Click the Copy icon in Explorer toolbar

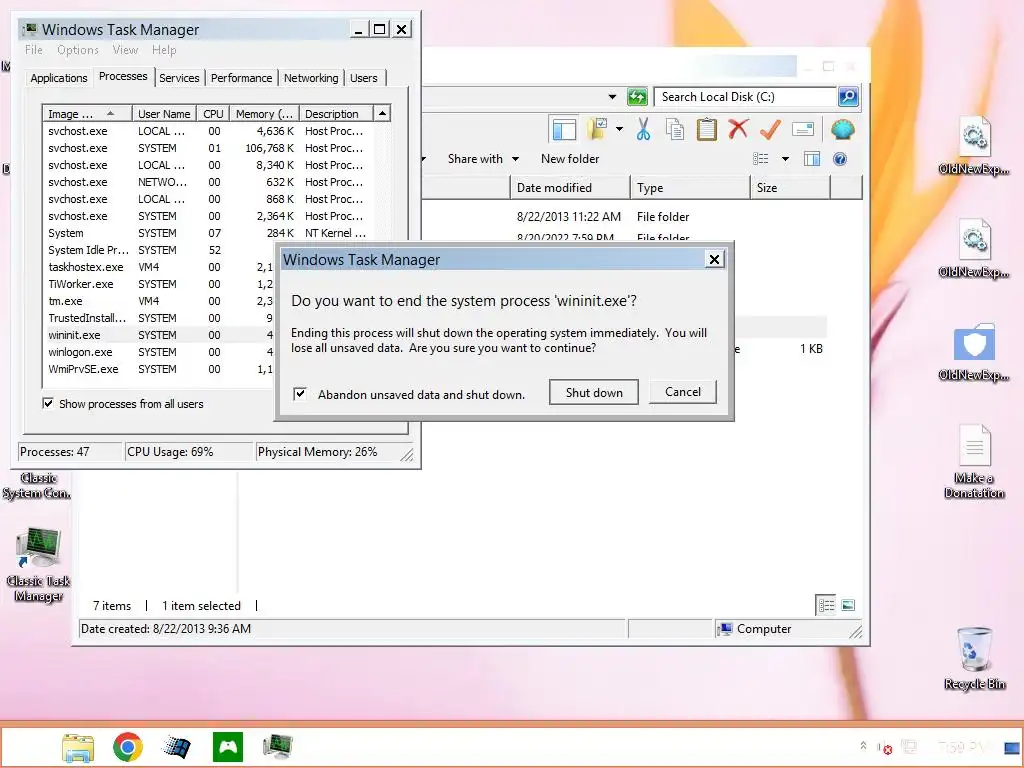click(675, 129)
